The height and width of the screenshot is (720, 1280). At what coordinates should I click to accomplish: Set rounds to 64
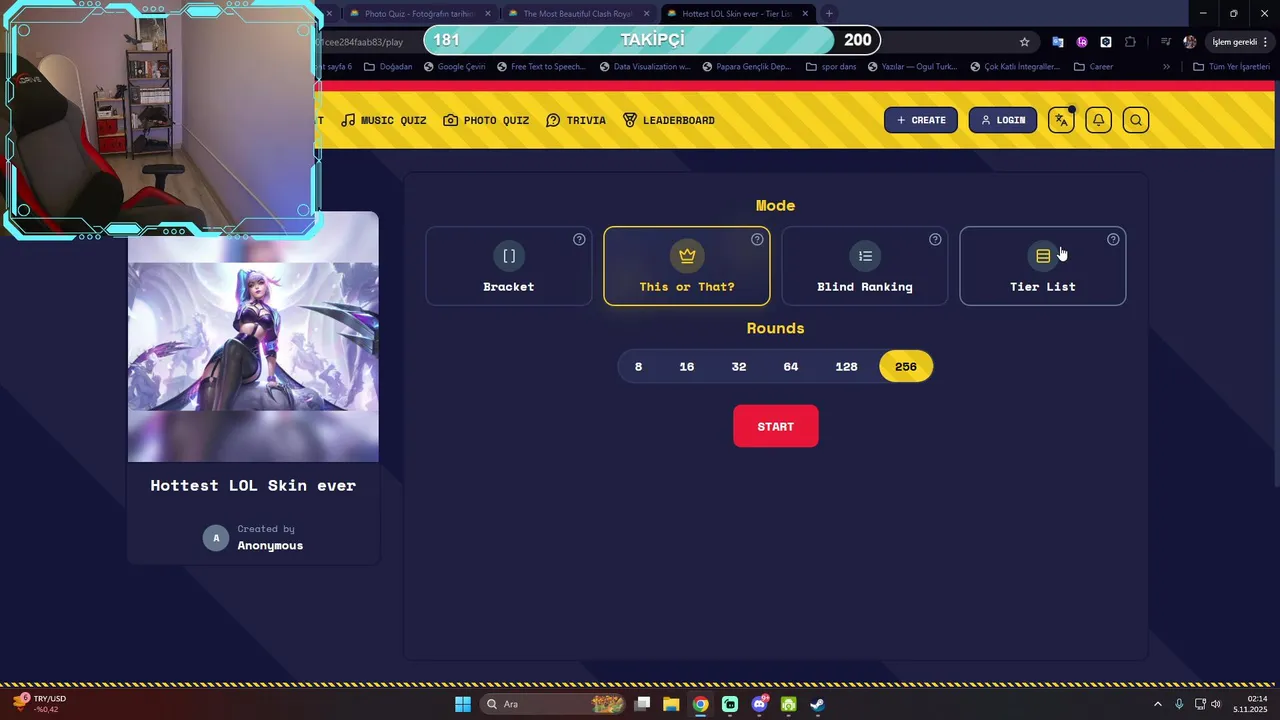click(x=791, y=367)
